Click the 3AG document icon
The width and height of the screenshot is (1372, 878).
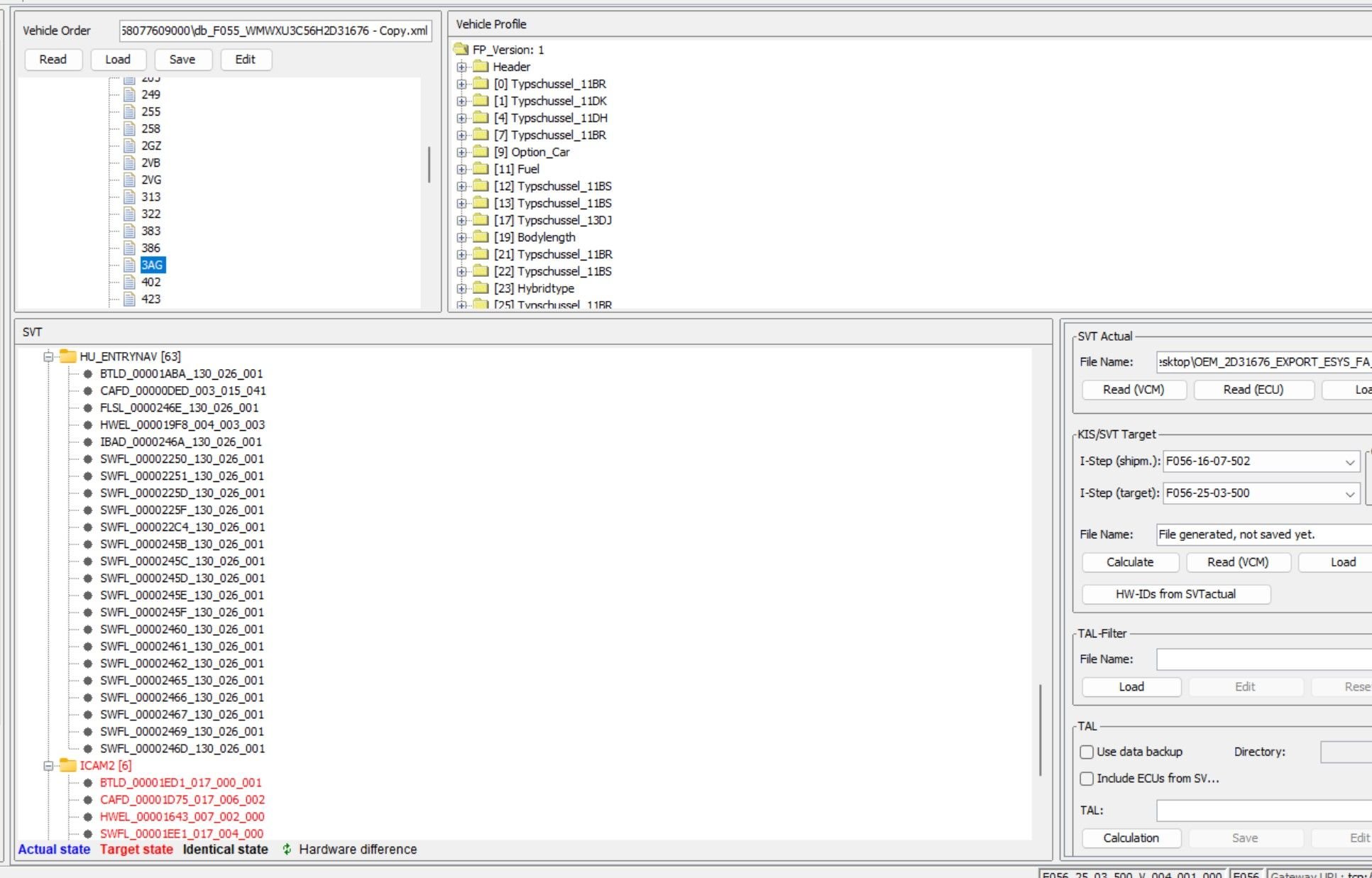coord(129,265)
